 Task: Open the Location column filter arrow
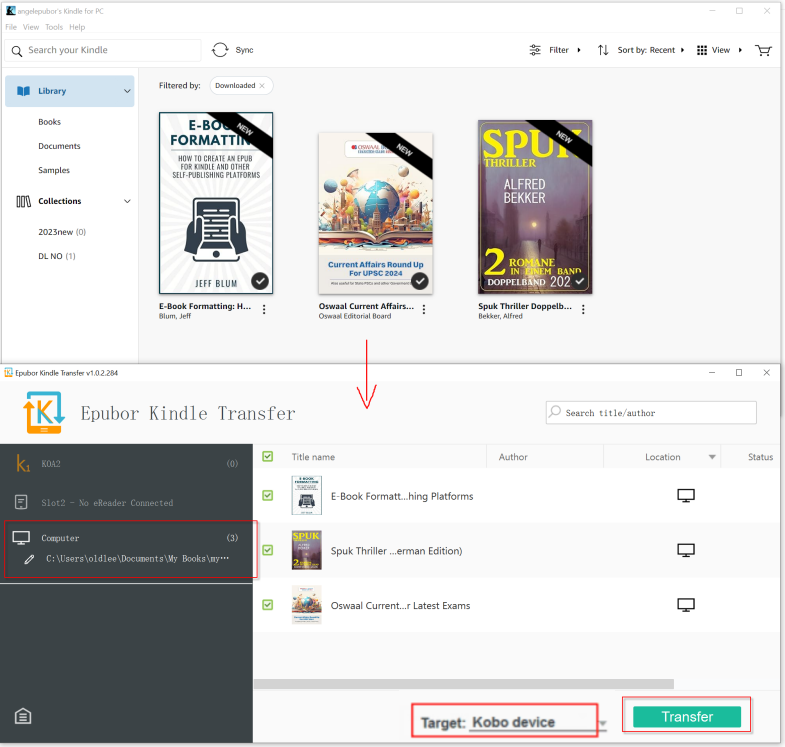pos(712,457)
